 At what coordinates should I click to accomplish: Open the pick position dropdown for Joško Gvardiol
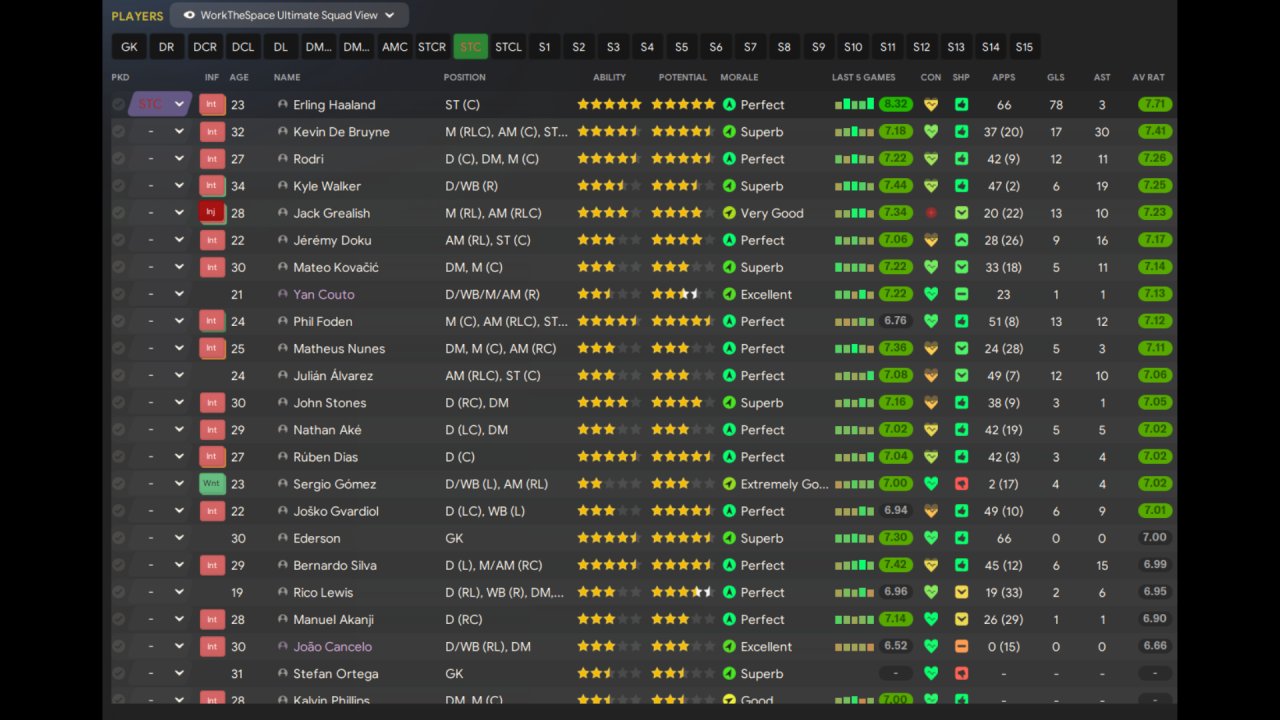click(x=160, y=511)
